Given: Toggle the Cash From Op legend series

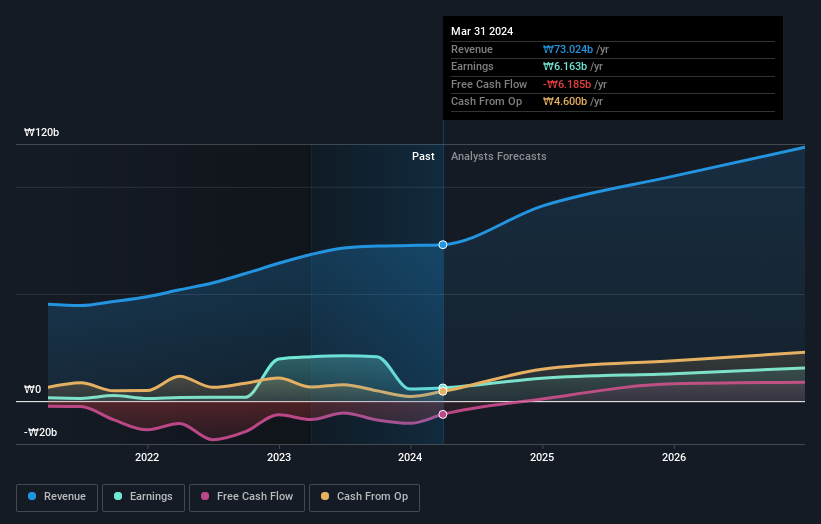Looking at the screenshot, I should pyautogui.click(x=364, y=497).
